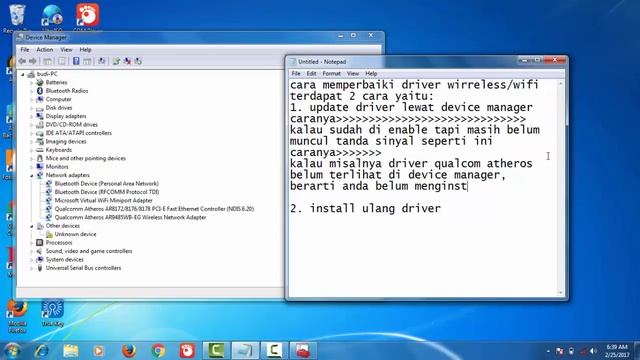
Task: Select the Disk drives category
Action: [x=58, y=108]
